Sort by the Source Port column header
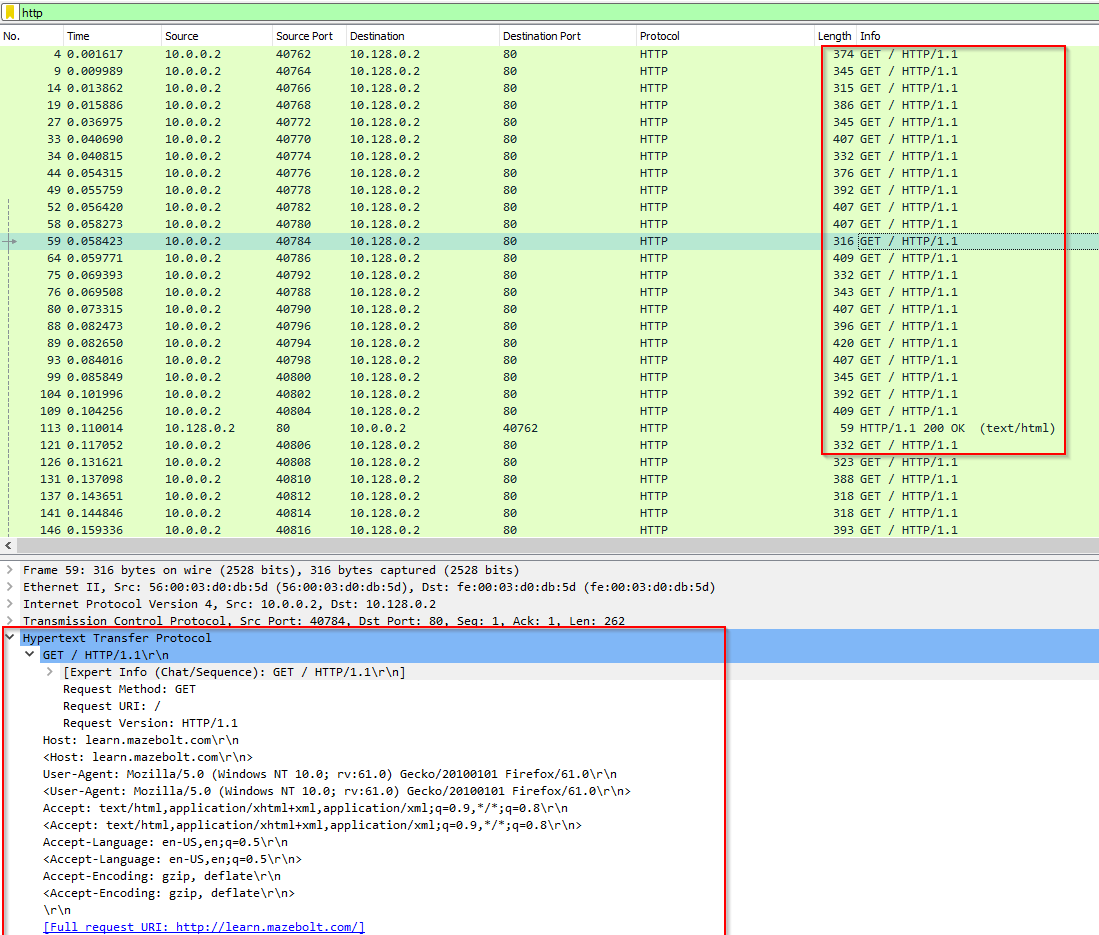The image size is (1099, 935). click(305, 36)
